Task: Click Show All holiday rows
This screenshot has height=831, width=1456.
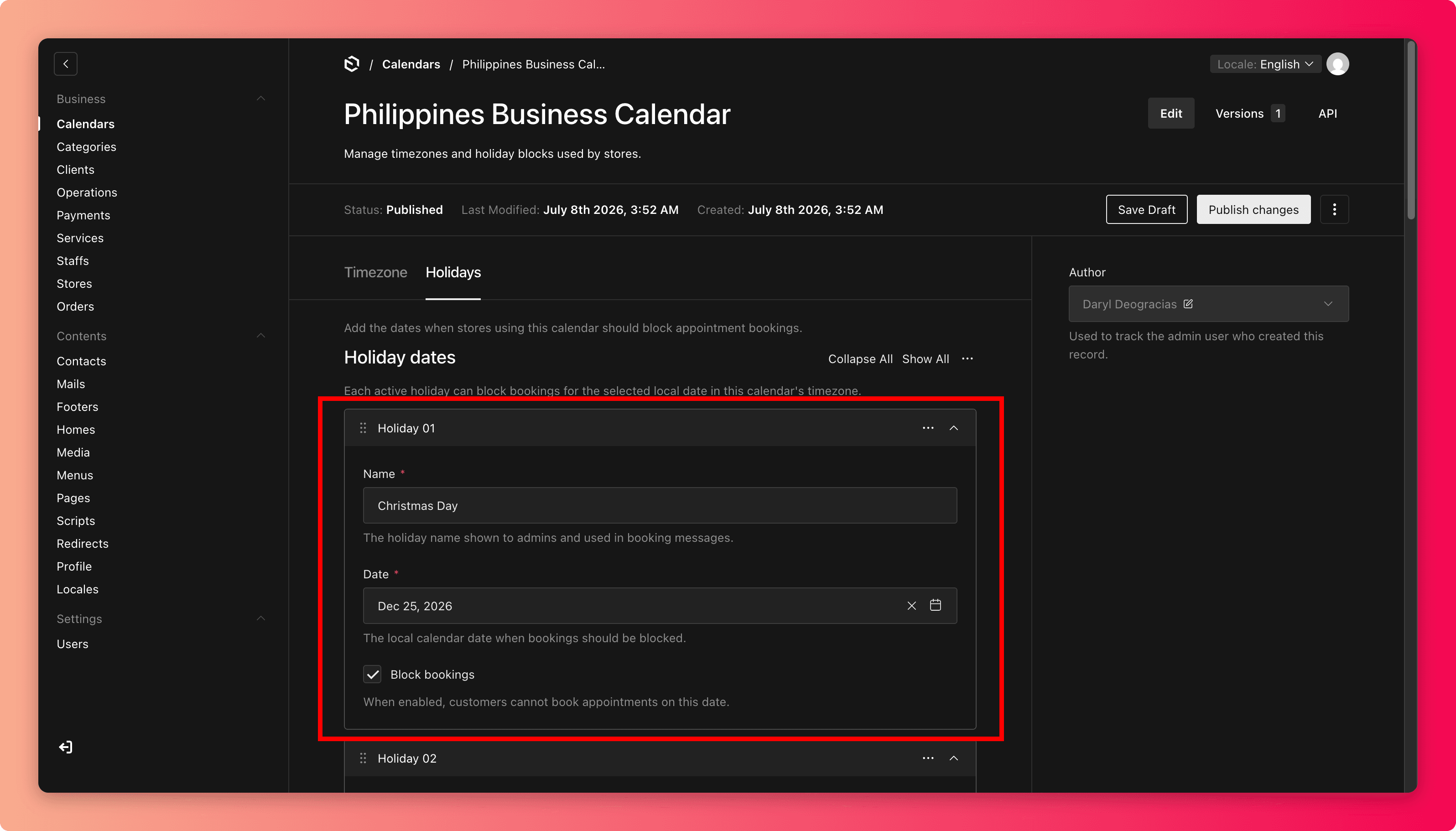Action: click(x=925, y=358)
